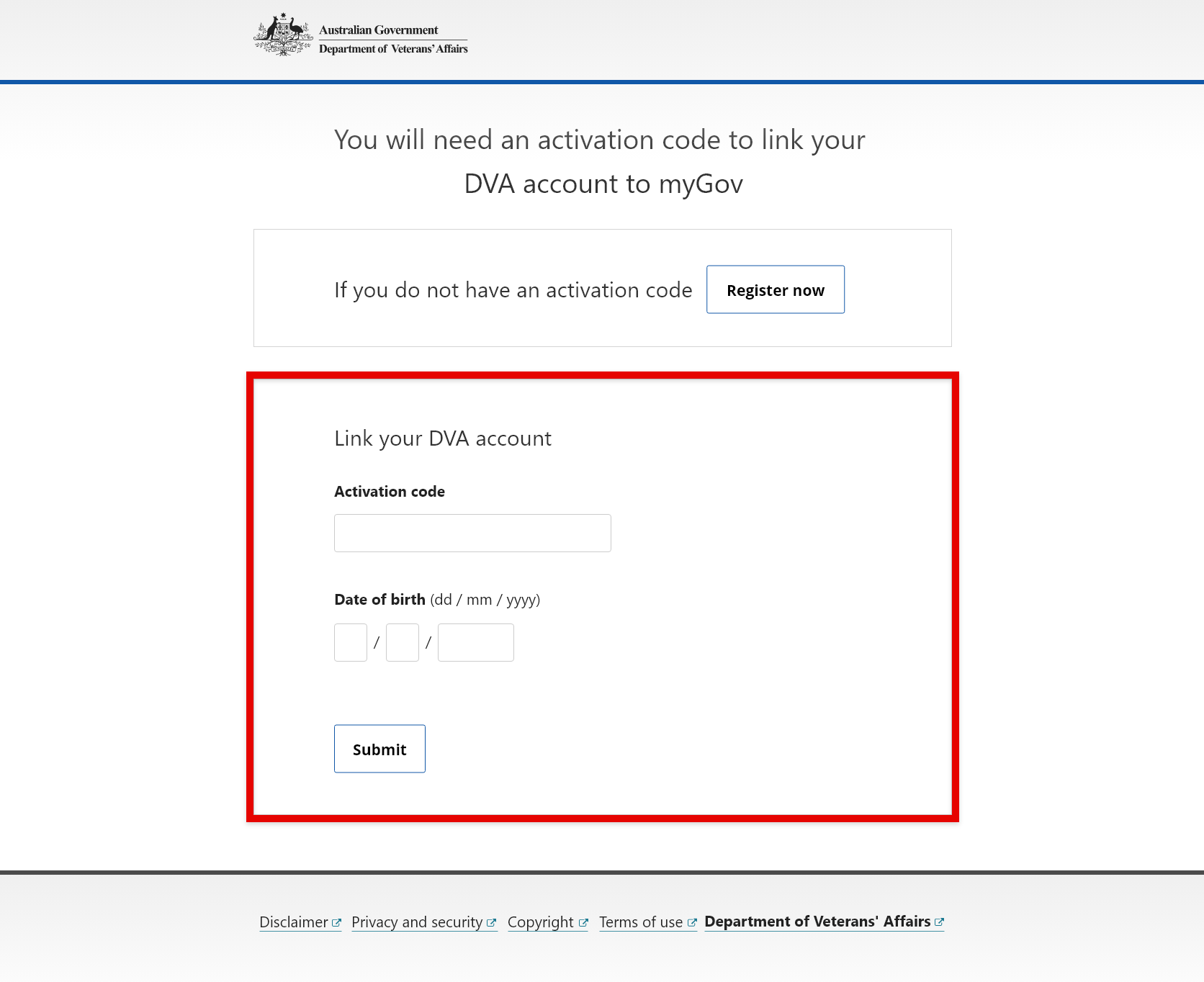Click the Activation code input field

point(472,532)
